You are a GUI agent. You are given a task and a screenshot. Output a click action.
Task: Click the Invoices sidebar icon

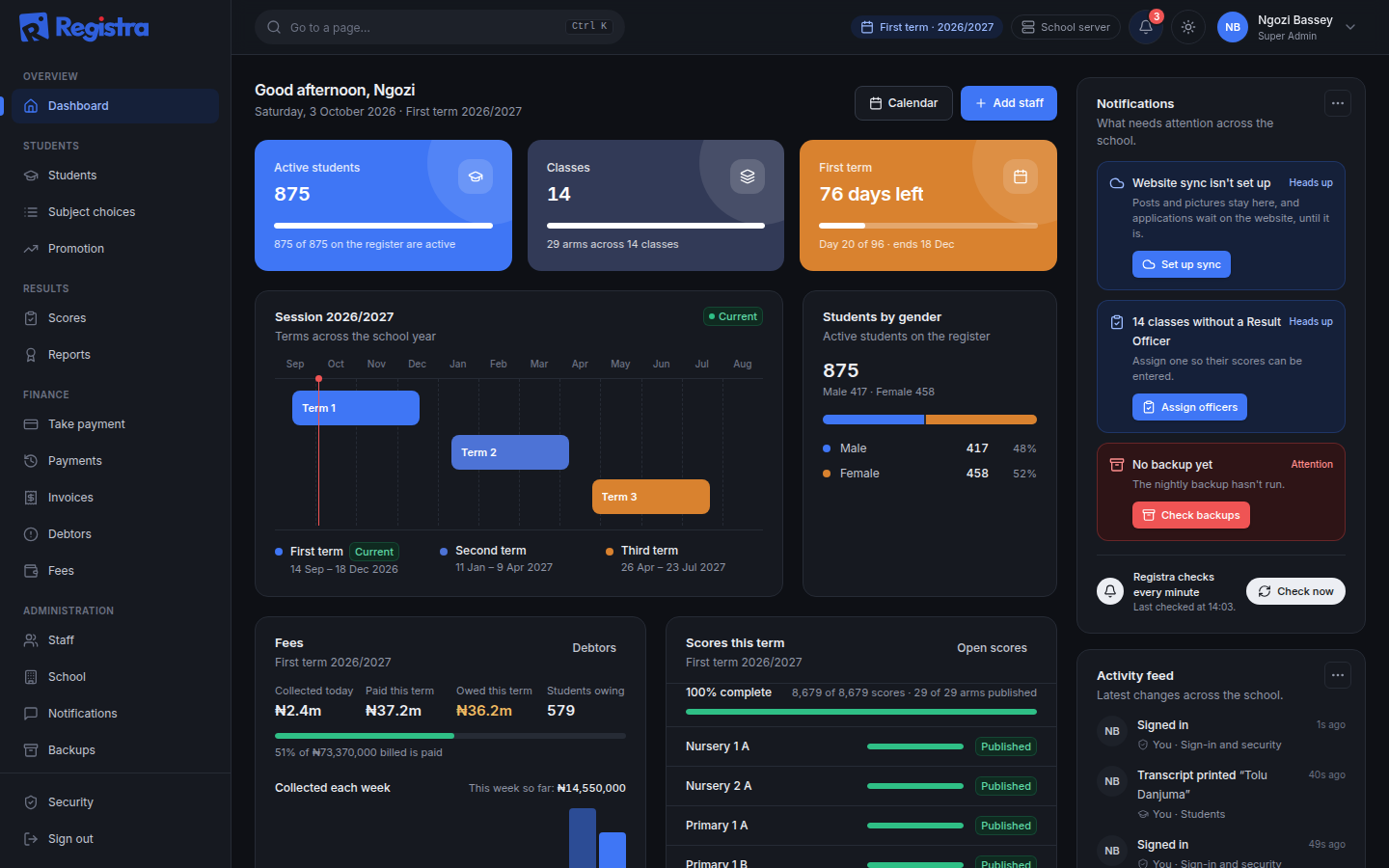pos(31,498)
